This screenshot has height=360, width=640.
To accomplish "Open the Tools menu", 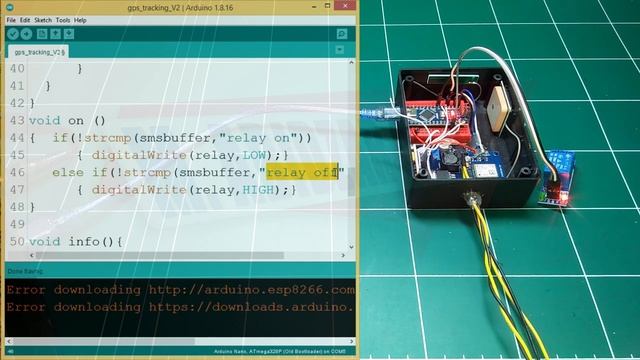I will [x=63, y=20].
